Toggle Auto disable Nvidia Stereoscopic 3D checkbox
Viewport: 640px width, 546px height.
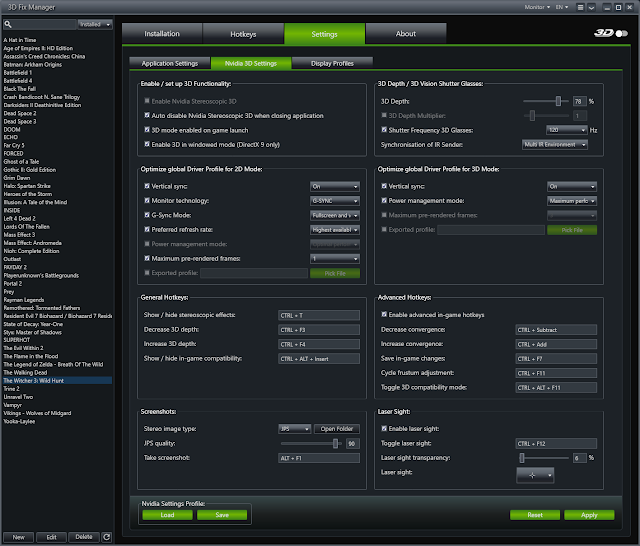147,115
